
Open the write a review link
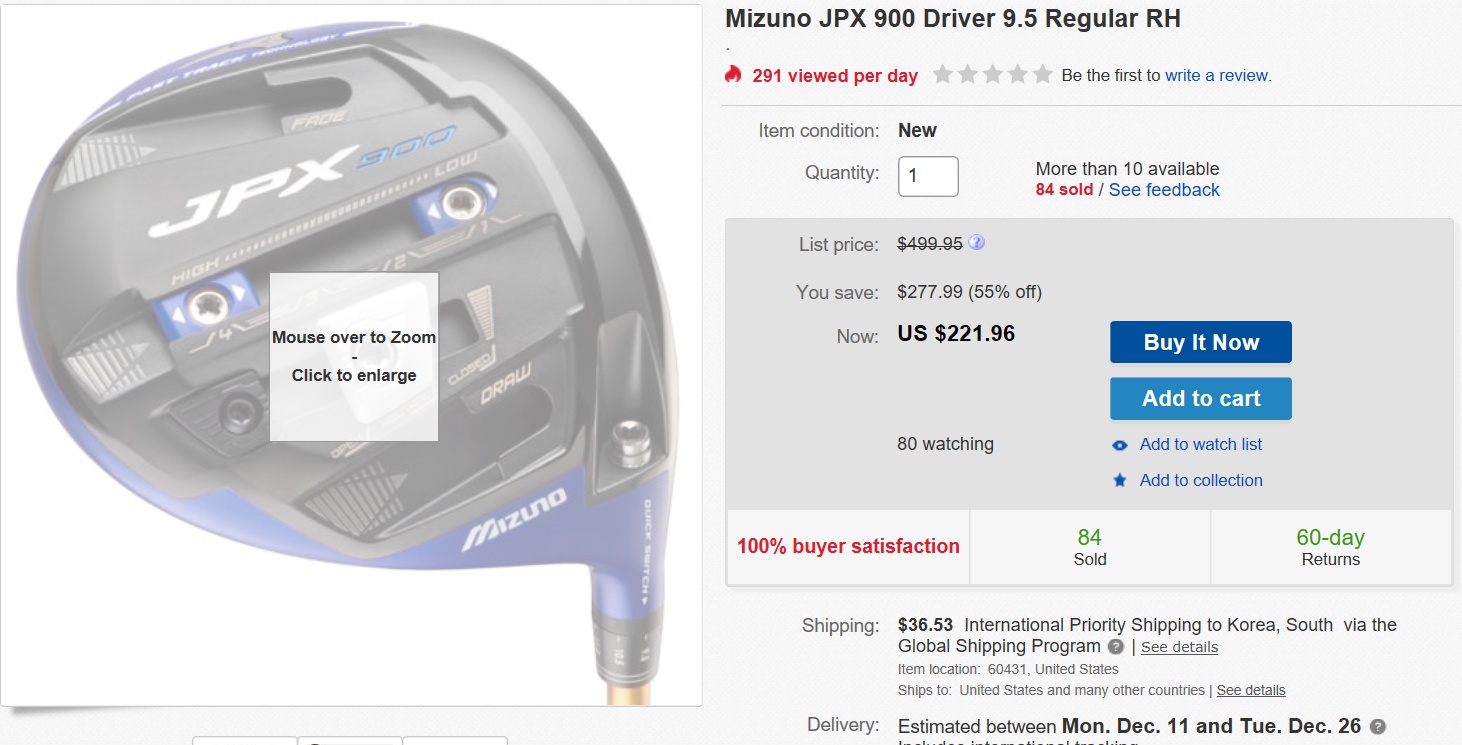click(1218, 75)
